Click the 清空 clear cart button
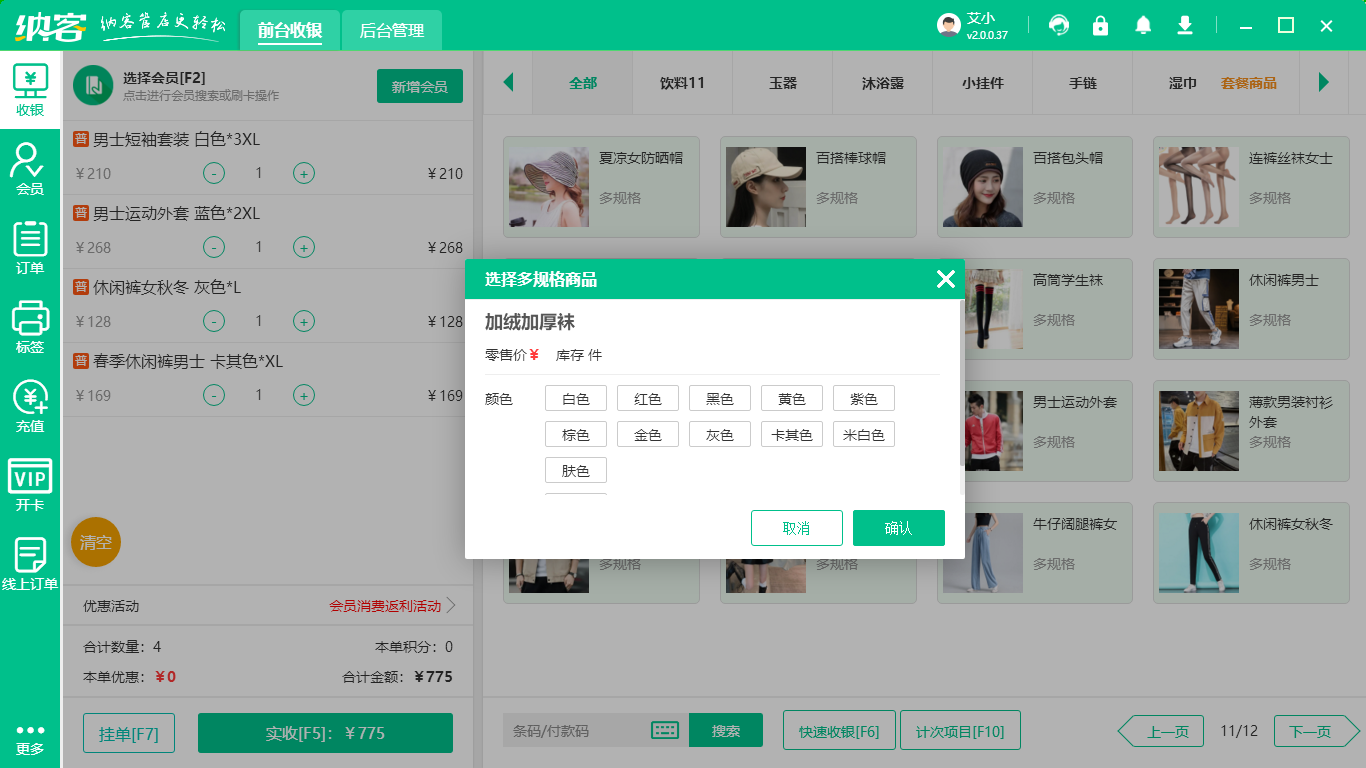Screen dimensions: 1366x768 (96, 542)
